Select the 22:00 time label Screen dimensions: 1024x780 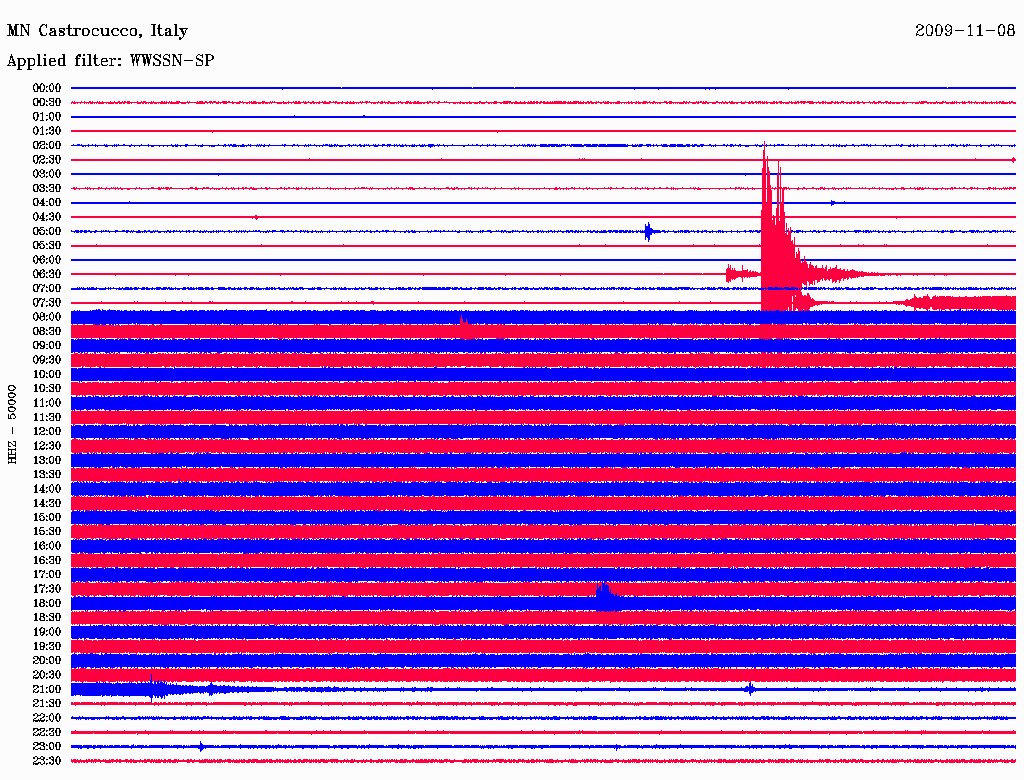point(47,718)
